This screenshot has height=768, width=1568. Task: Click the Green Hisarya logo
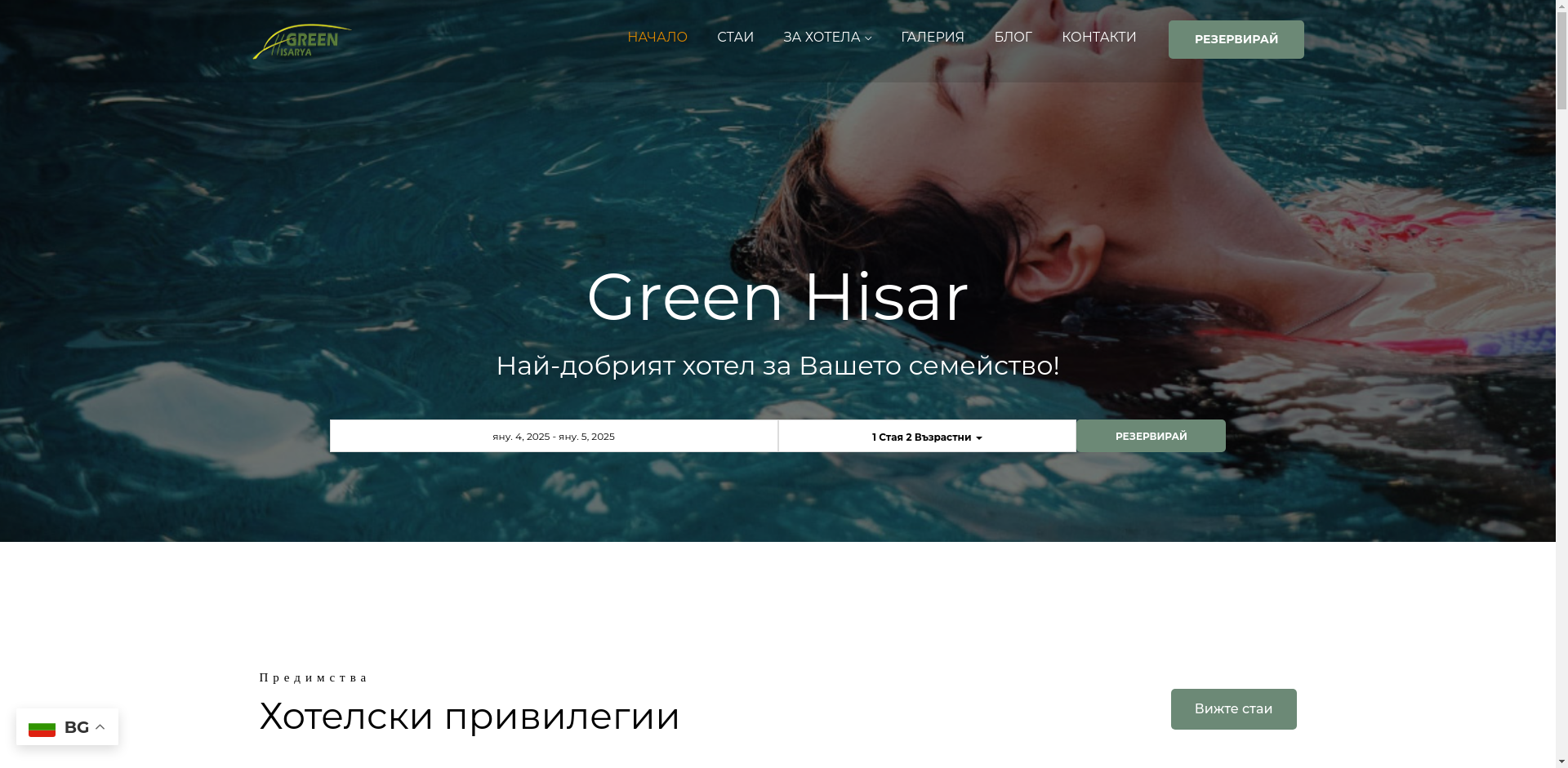click(x=302, y=41)
